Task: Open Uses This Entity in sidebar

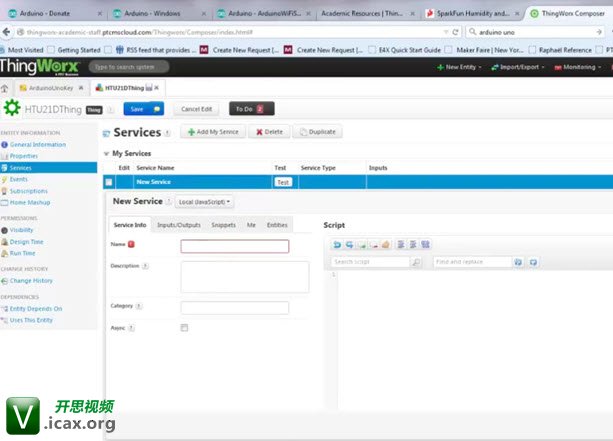Action: pos(31,320)
